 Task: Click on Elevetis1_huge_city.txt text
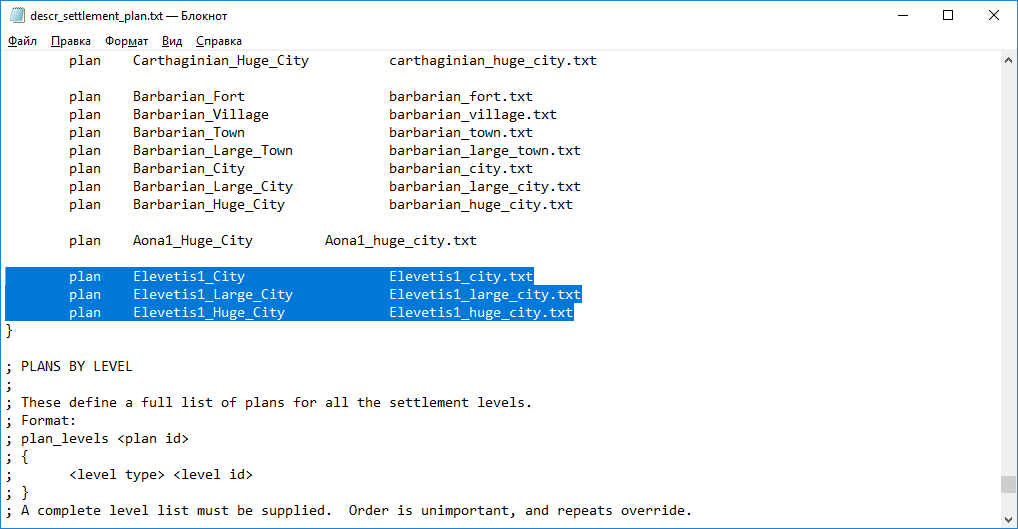(x=481, y=313)
